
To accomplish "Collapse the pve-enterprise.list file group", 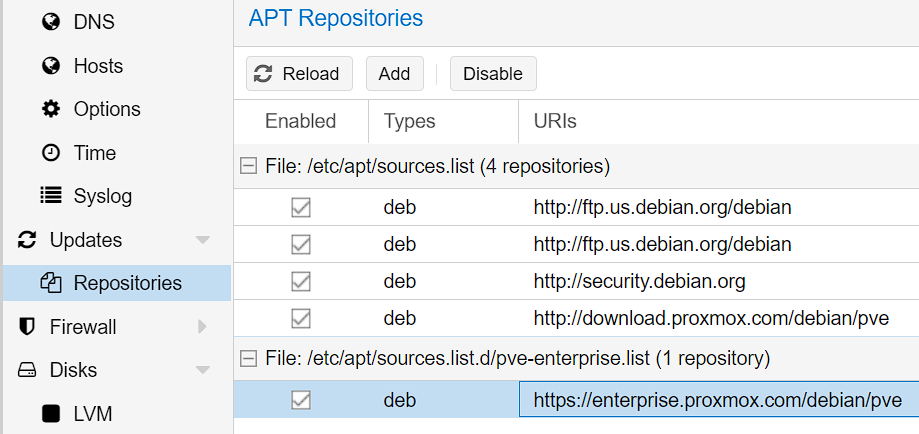I will [249, 358].
